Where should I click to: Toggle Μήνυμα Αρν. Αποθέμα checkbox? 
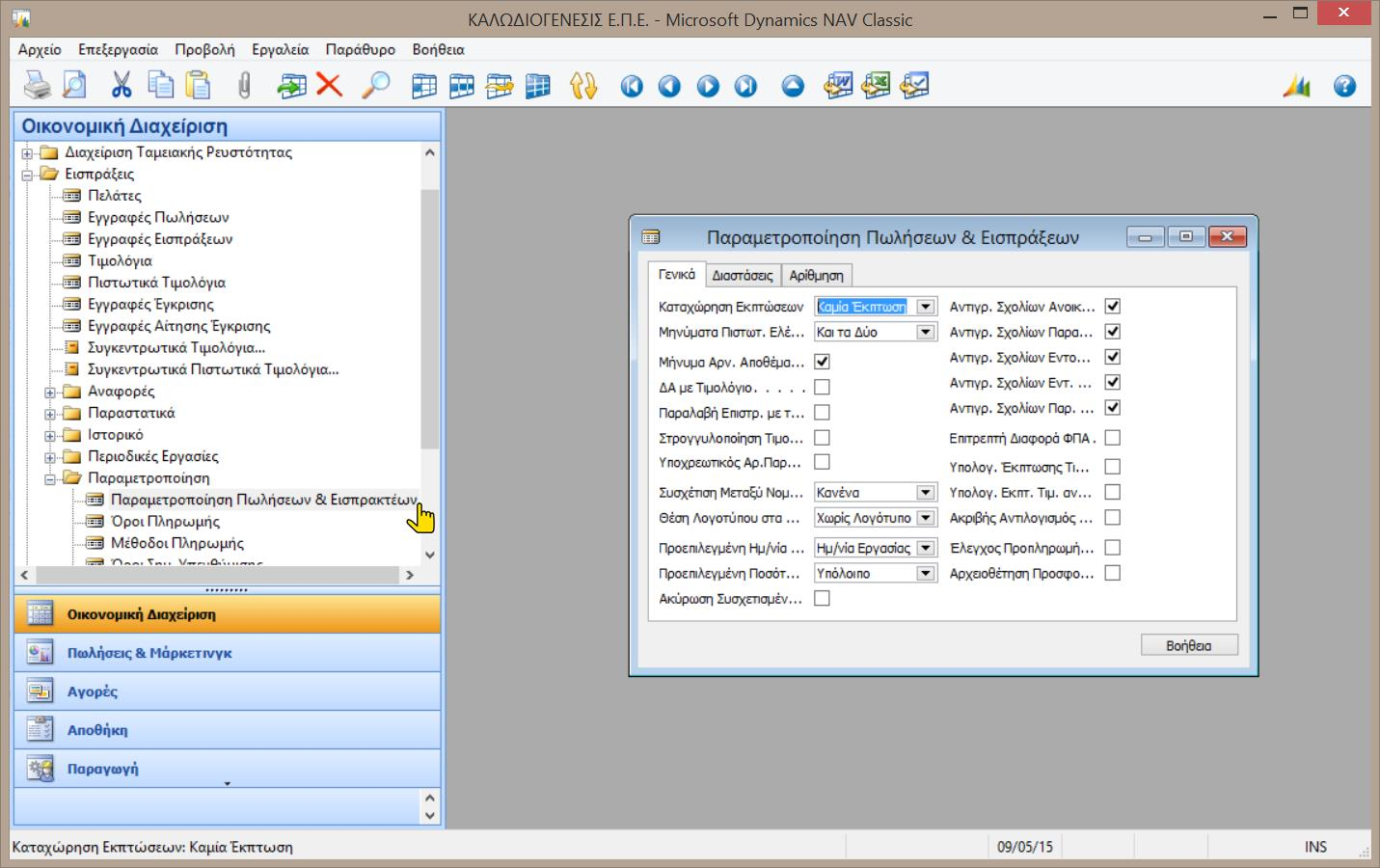(822, 362)
